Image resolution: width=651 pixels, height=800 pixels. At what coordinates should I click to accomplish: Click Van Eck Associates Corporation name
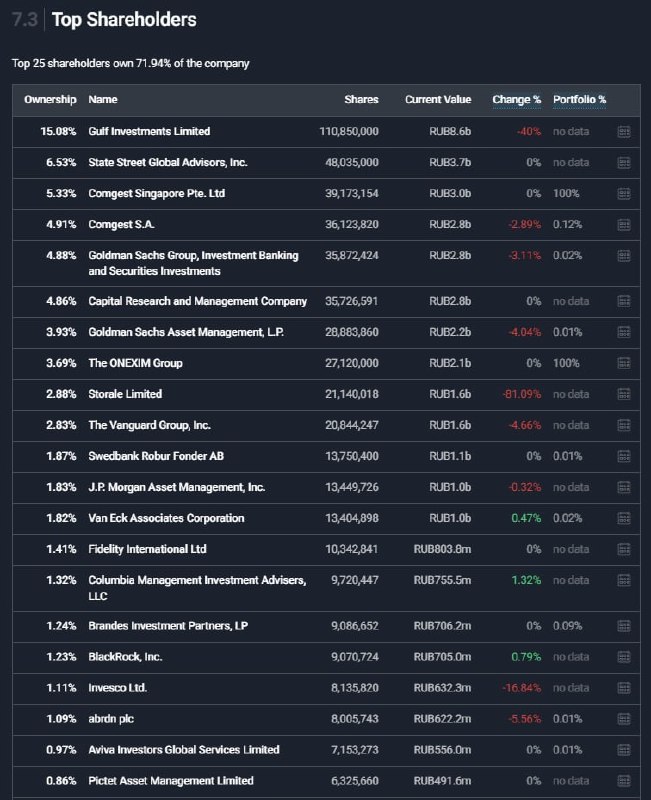pyautogui.click(x=166, y=518)
